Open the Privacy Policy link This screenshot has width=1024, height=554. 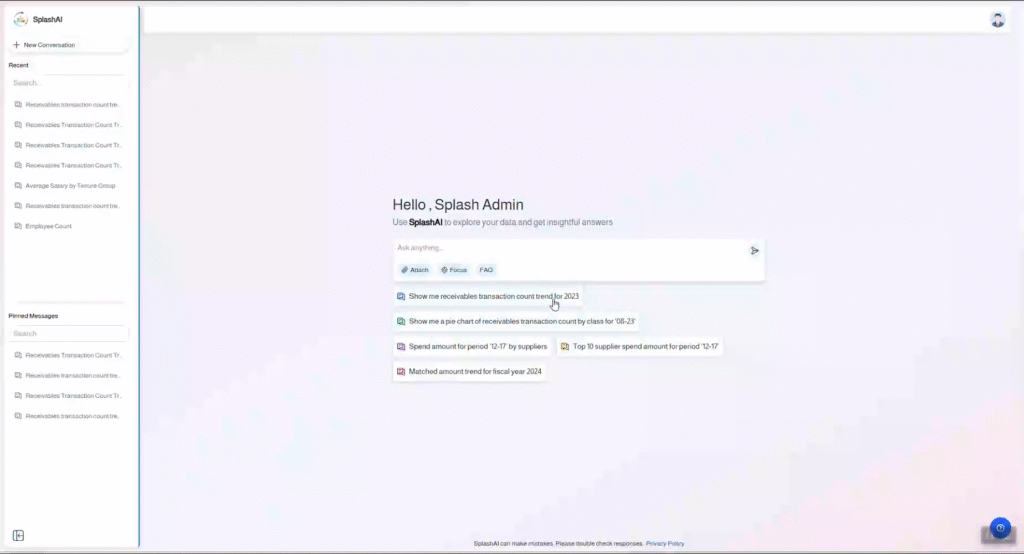(665, 543)
